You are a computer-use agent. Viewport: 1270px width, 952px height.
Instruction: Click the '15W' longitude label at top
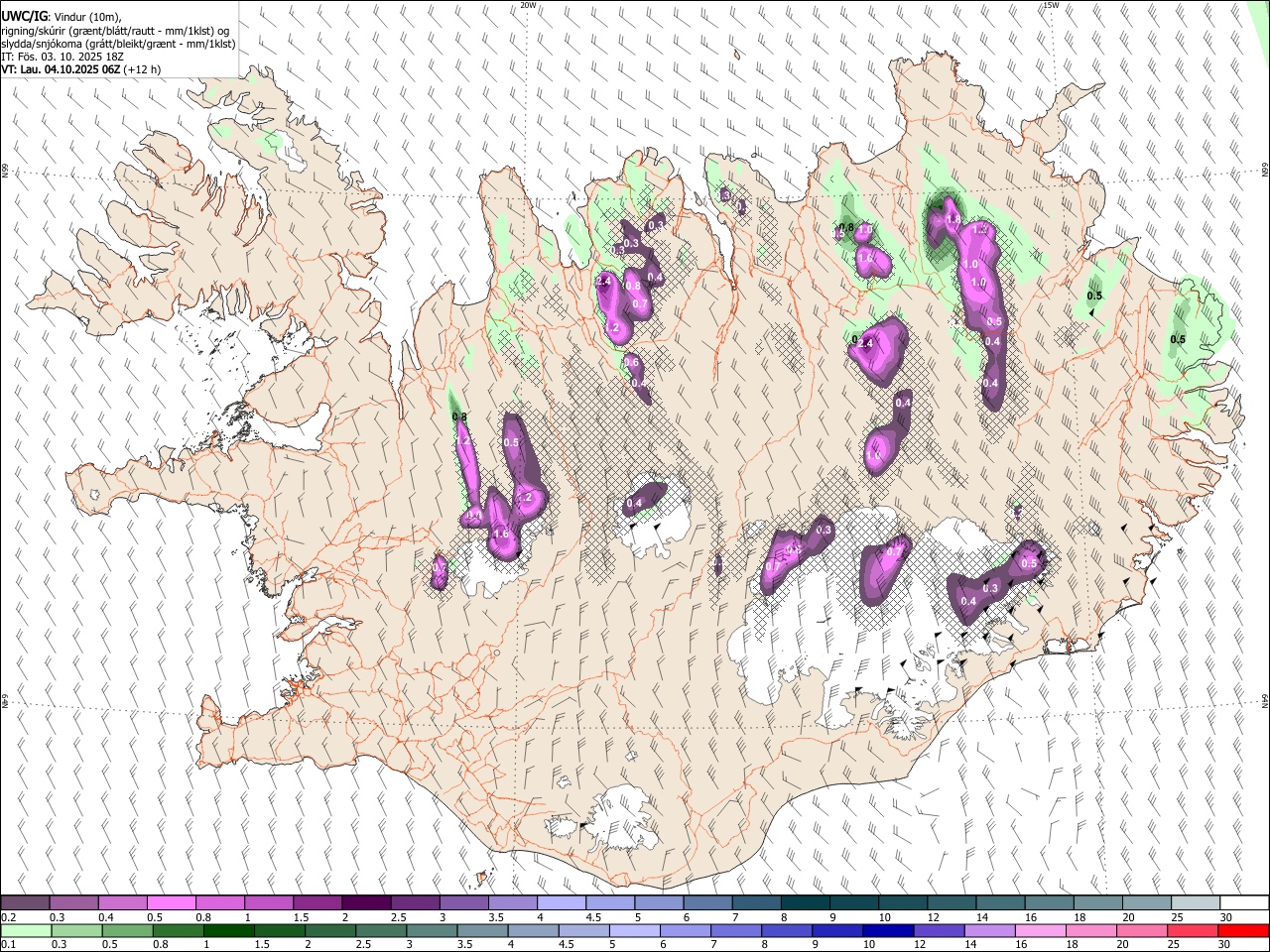pos(1051,5)
